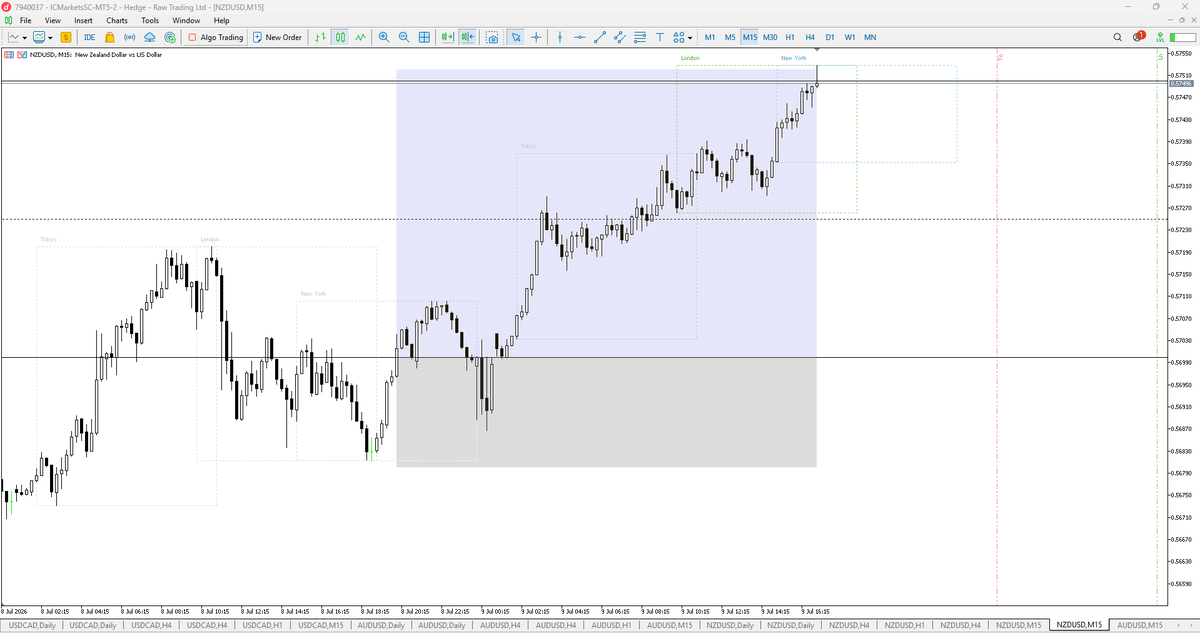Open notifications icon with red badge
Viewport: 1200px width, 633px height.
(1139, 37)
